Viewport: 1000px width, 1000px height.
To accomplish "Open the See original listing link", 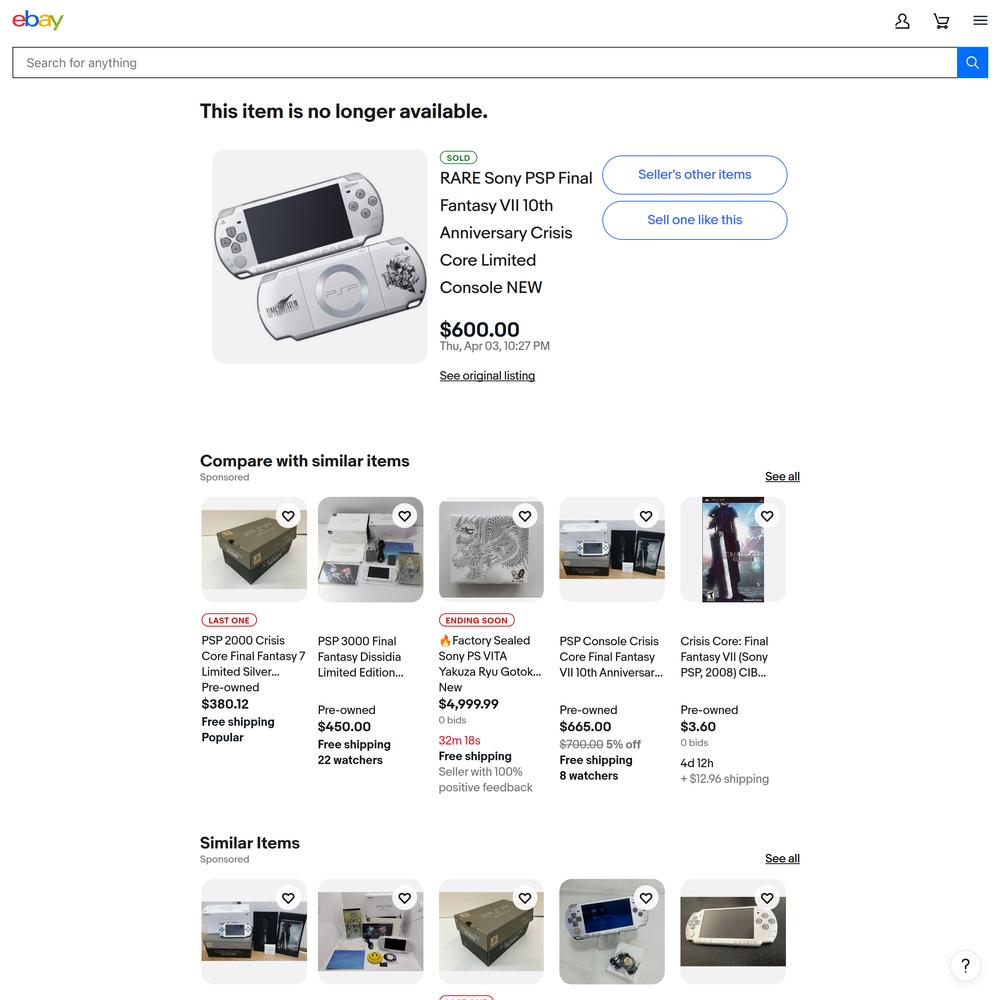I will click(x=487, y=376).
